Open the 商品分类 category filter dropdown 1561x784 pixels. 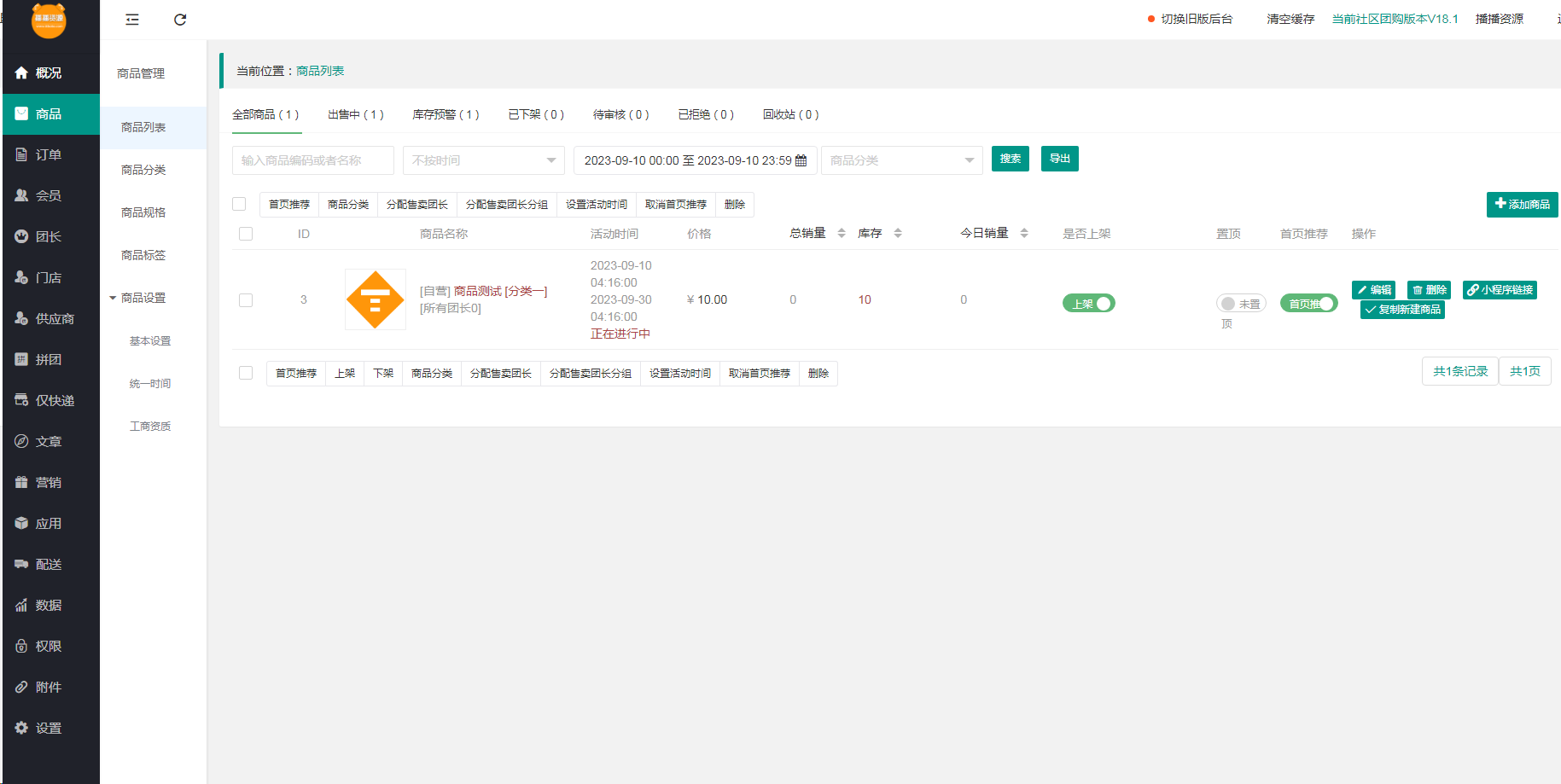point(902,160)
